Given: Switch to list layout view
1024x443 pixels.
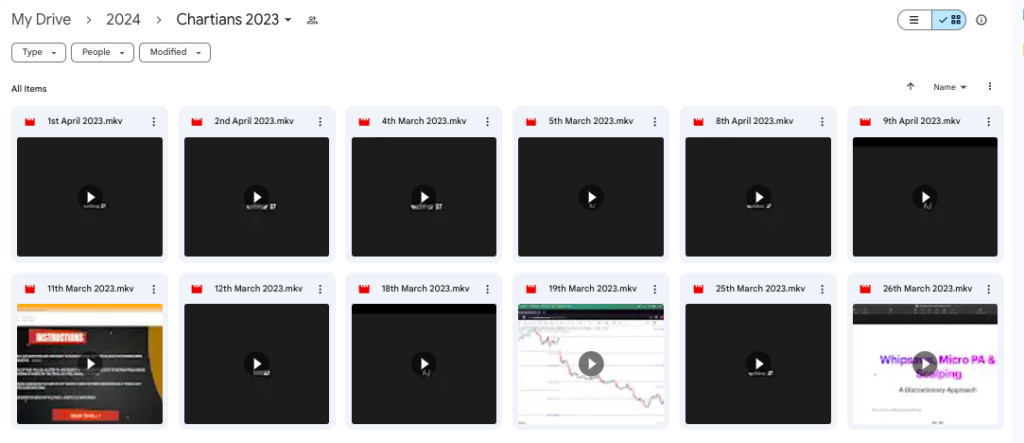Looking at the screenshot, I should 914,20.
